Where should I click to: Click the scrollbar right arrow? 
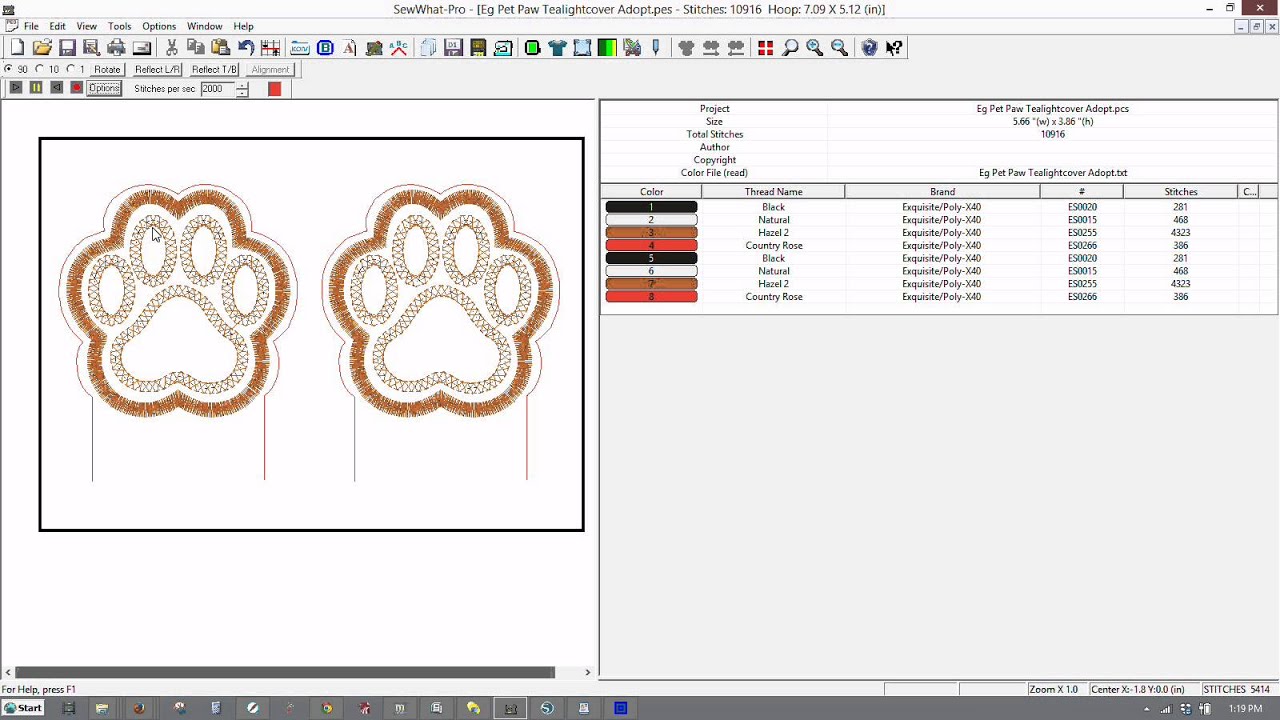point(588,672)
